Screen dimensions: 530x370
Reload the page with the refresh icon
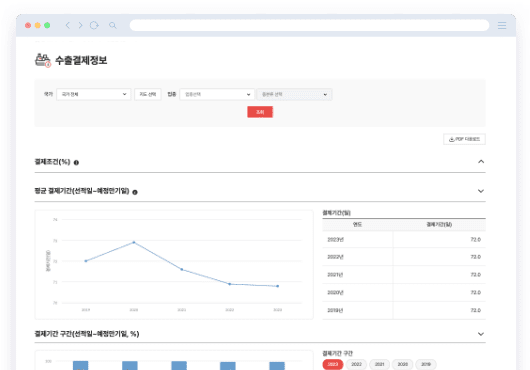(94, 25)
